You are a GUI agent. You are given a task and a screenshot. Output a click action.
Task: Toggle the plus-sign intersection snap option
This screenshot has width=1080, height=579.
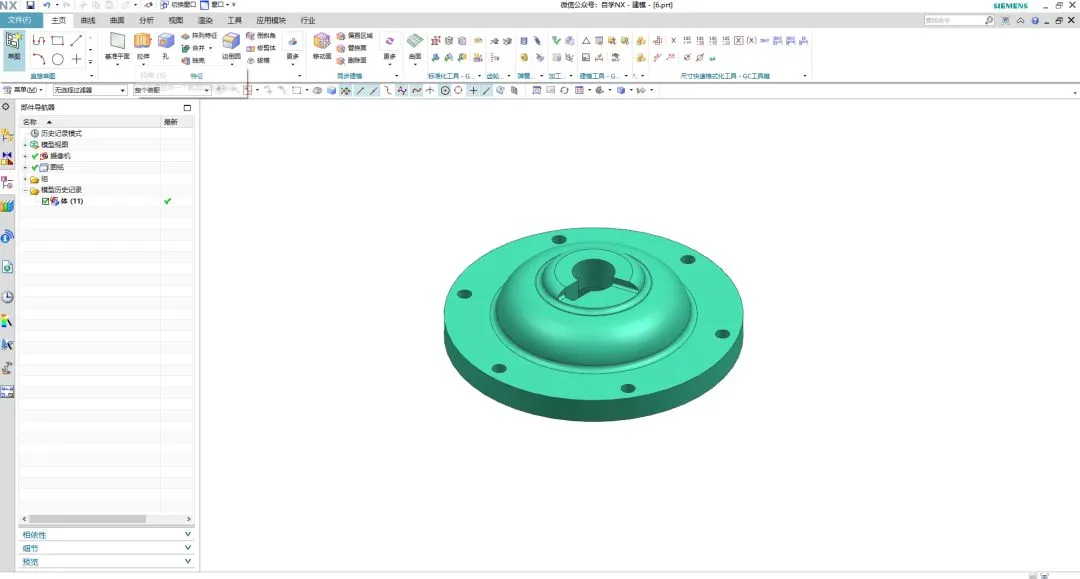tap(473, 90)
